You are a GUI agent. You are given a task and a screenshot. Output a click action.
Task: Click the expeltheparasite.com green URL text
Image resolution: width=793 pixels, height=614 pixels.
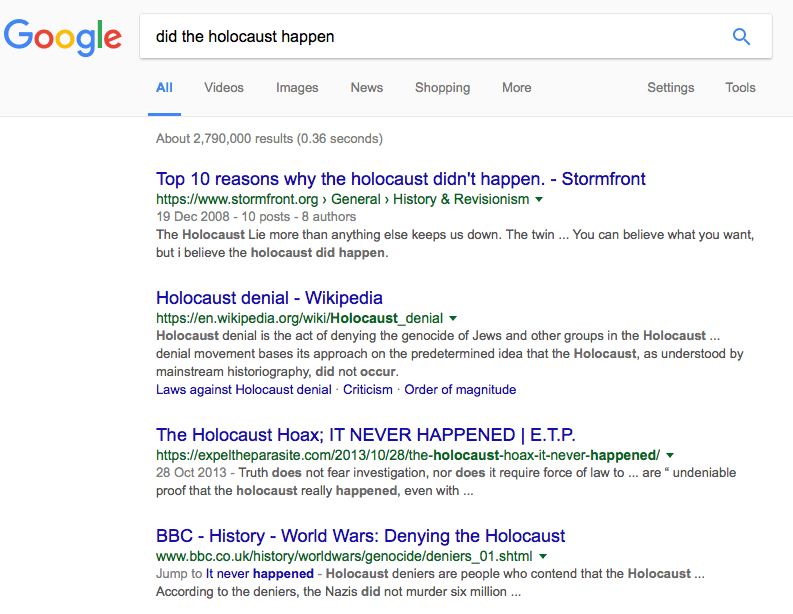point(408,455)
